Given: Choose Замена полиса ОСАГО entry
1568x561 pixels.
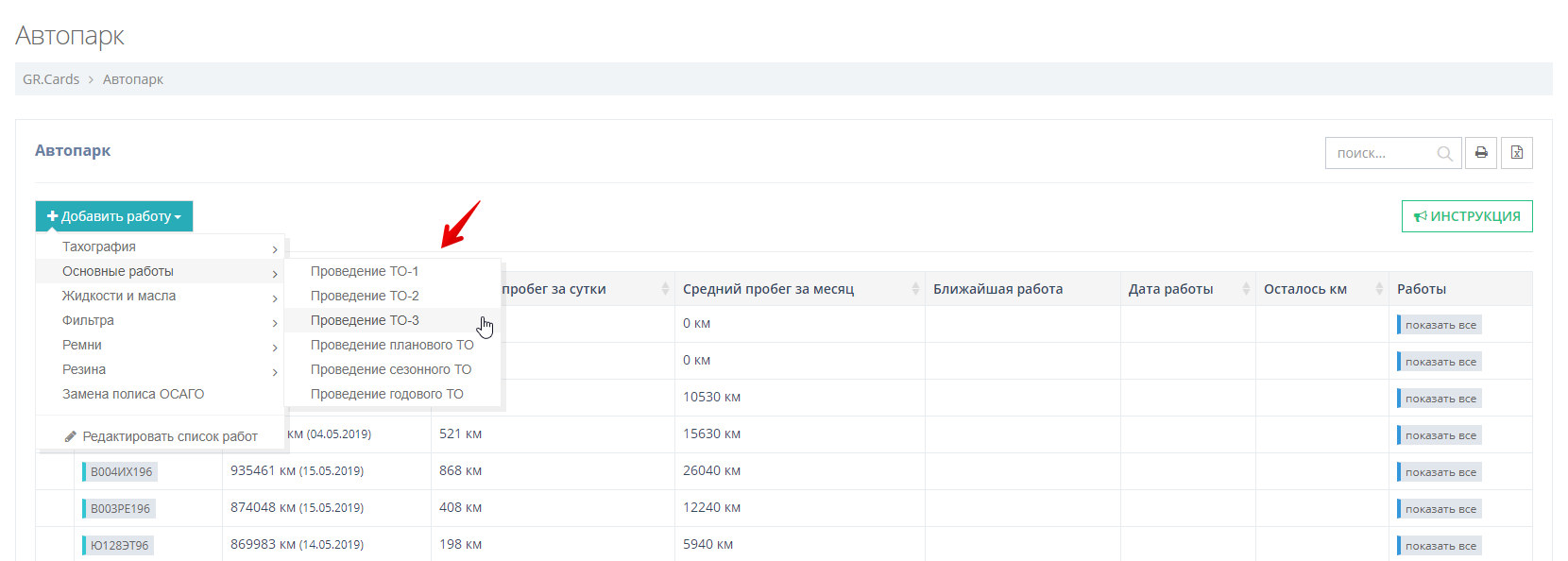Looking at the screenshot, I should [133, 394].
